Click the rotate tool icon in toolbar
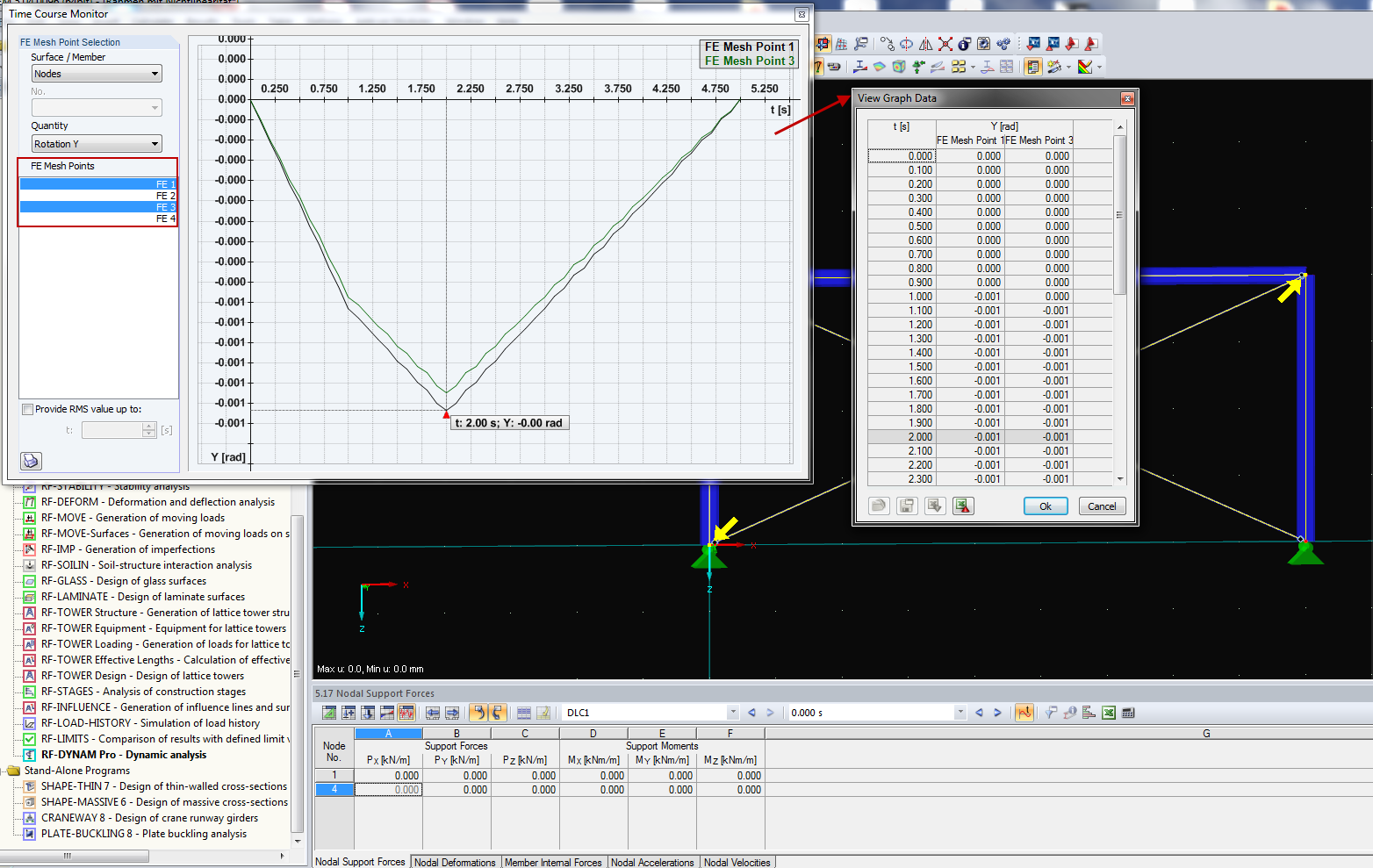Screen dimensions: 1373x868 pos(906,44)
